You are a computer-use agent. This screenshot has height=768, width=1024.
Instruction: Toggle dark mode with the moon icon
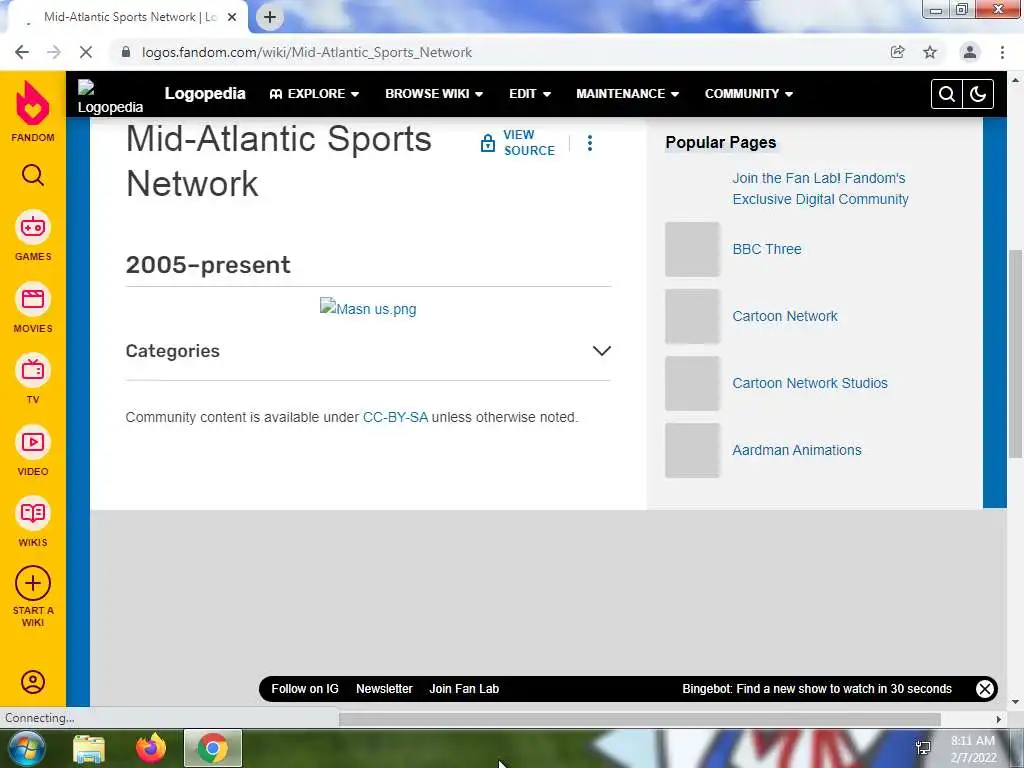[978, 94]
